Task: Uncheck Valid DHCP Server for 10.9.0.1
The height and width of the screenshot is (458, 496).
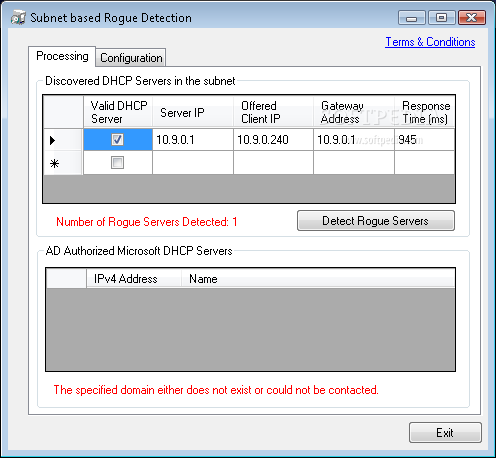Action: click(117, 139)
